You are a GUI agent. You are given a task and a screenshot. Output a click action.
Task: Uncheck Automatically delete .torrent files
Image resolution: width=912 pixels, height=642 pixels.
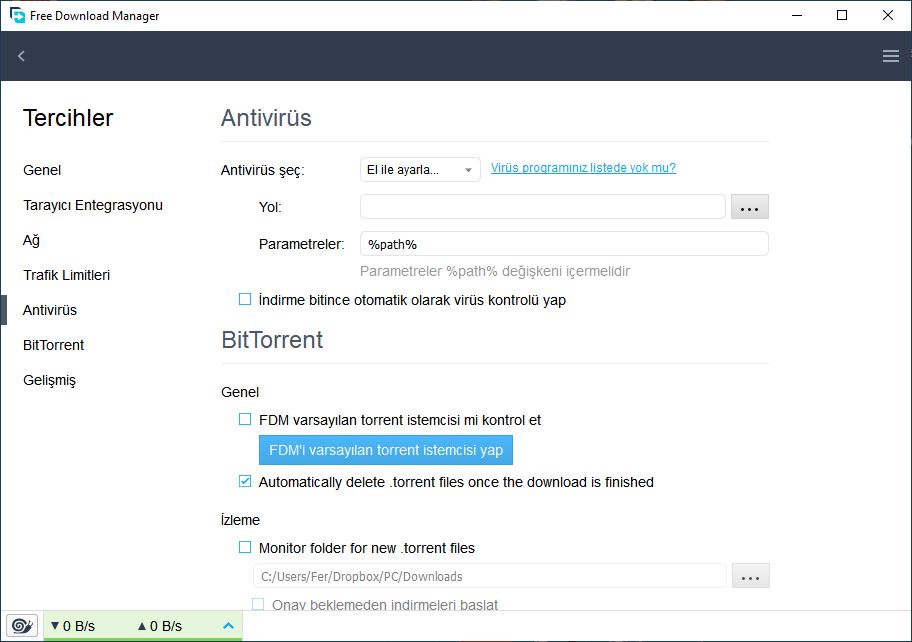coord(245,482)
